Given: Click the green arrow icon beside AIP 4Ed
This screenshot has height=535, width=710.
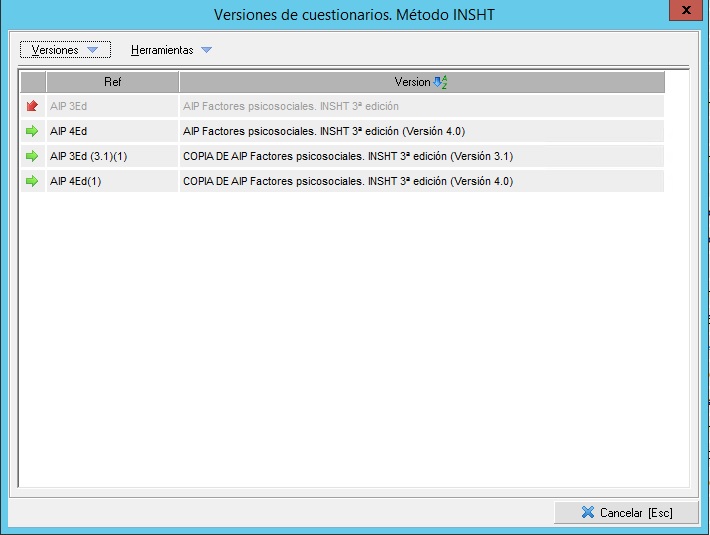Looking at the screenshot, I should coord(32,131).
